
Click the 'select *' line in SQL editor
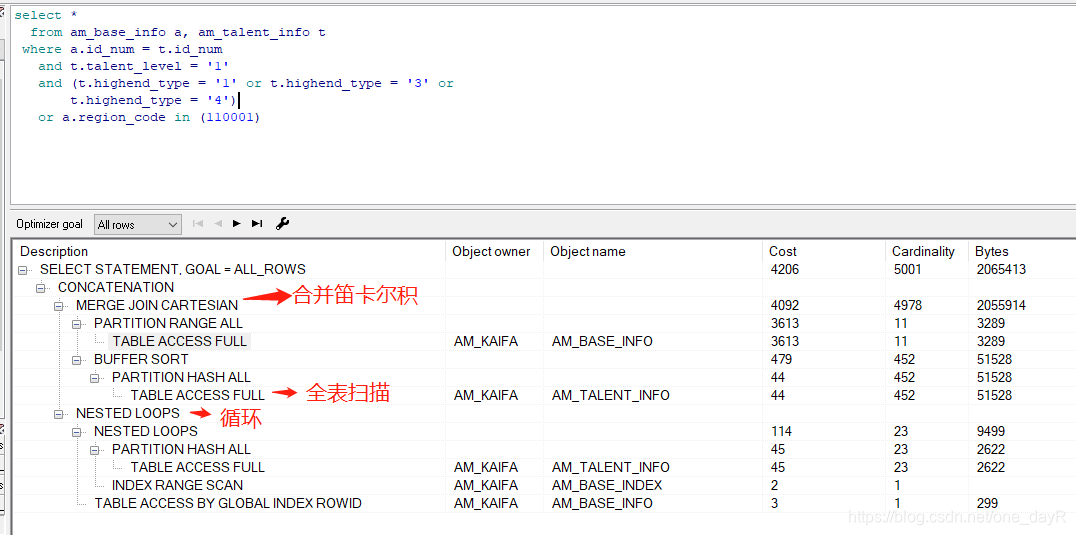[x=46, y=15]
